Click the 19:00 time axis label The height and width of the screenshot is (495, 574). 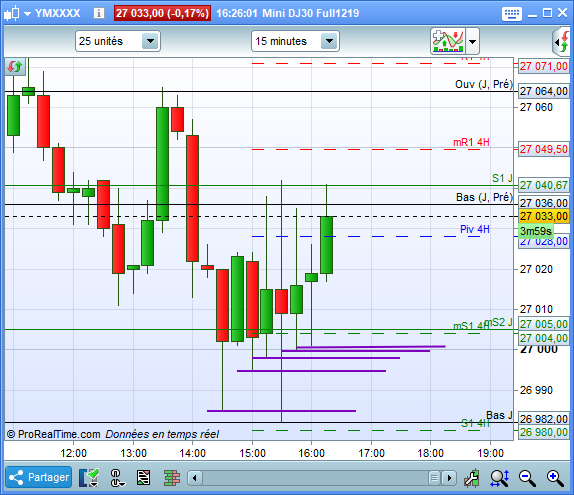490,453
